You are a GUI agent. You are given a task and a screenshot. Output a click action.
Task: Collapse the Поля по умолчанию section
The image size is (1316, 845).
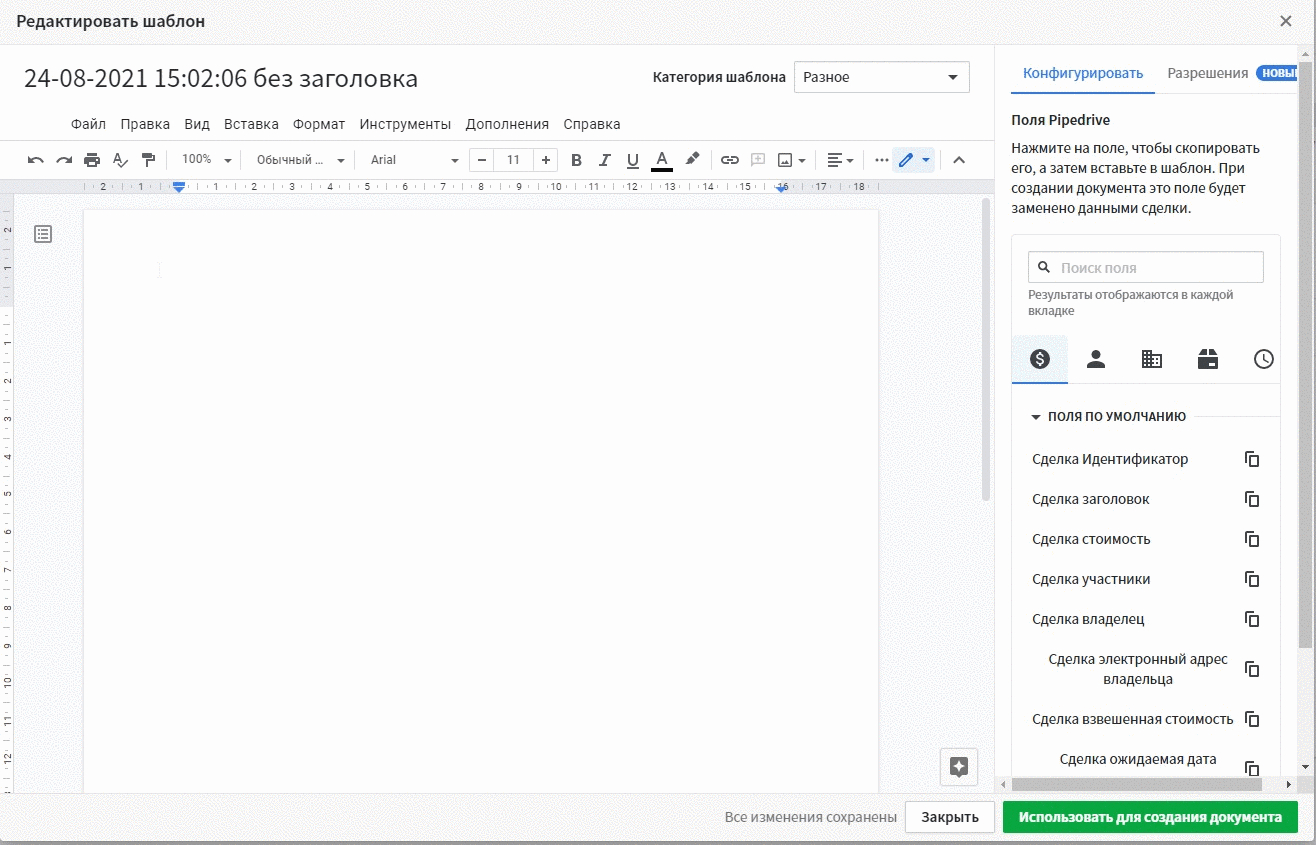coord(1036,417)
